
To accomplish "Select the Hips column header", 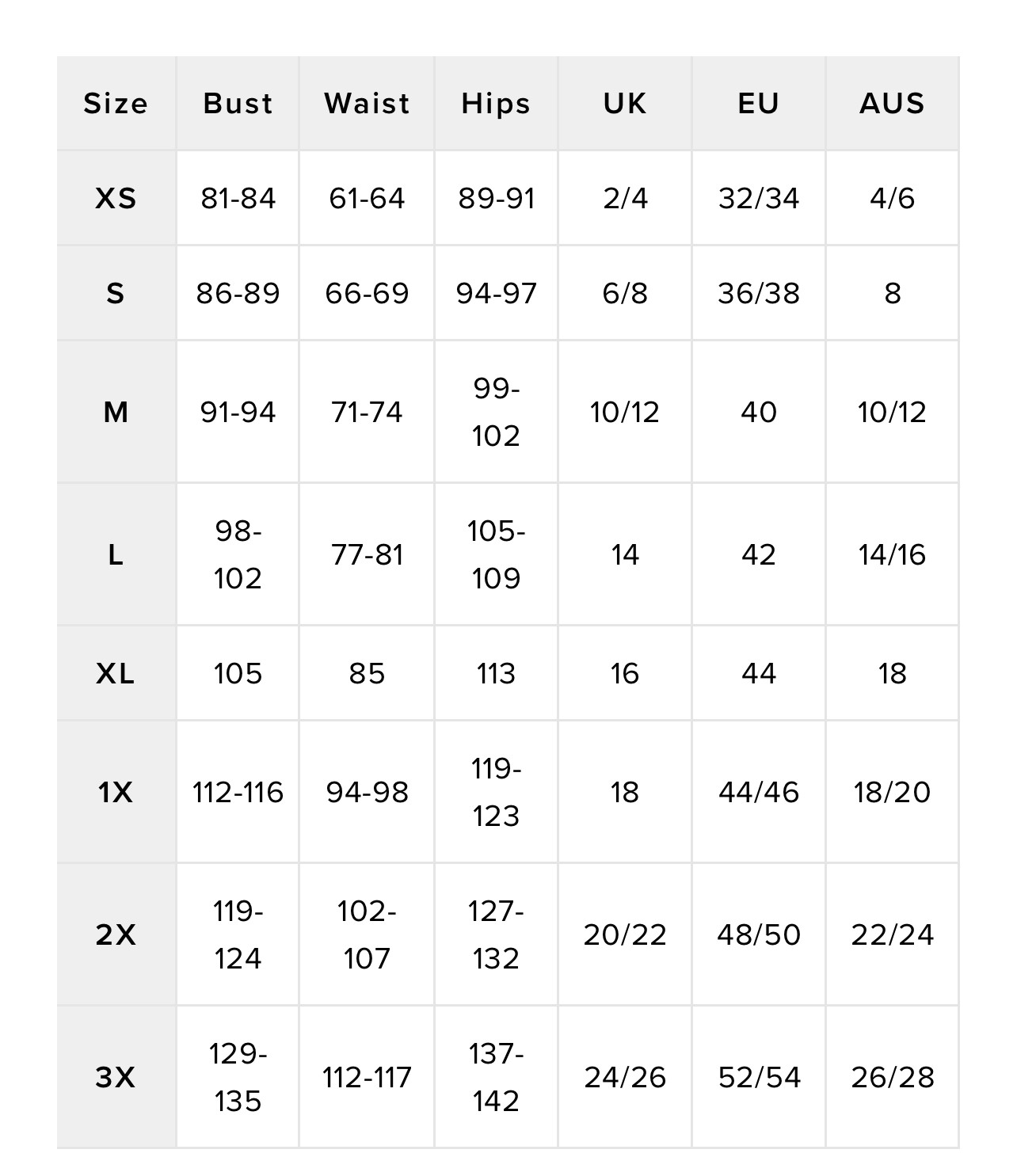I will pyautogui.click(x=496, y=104).
